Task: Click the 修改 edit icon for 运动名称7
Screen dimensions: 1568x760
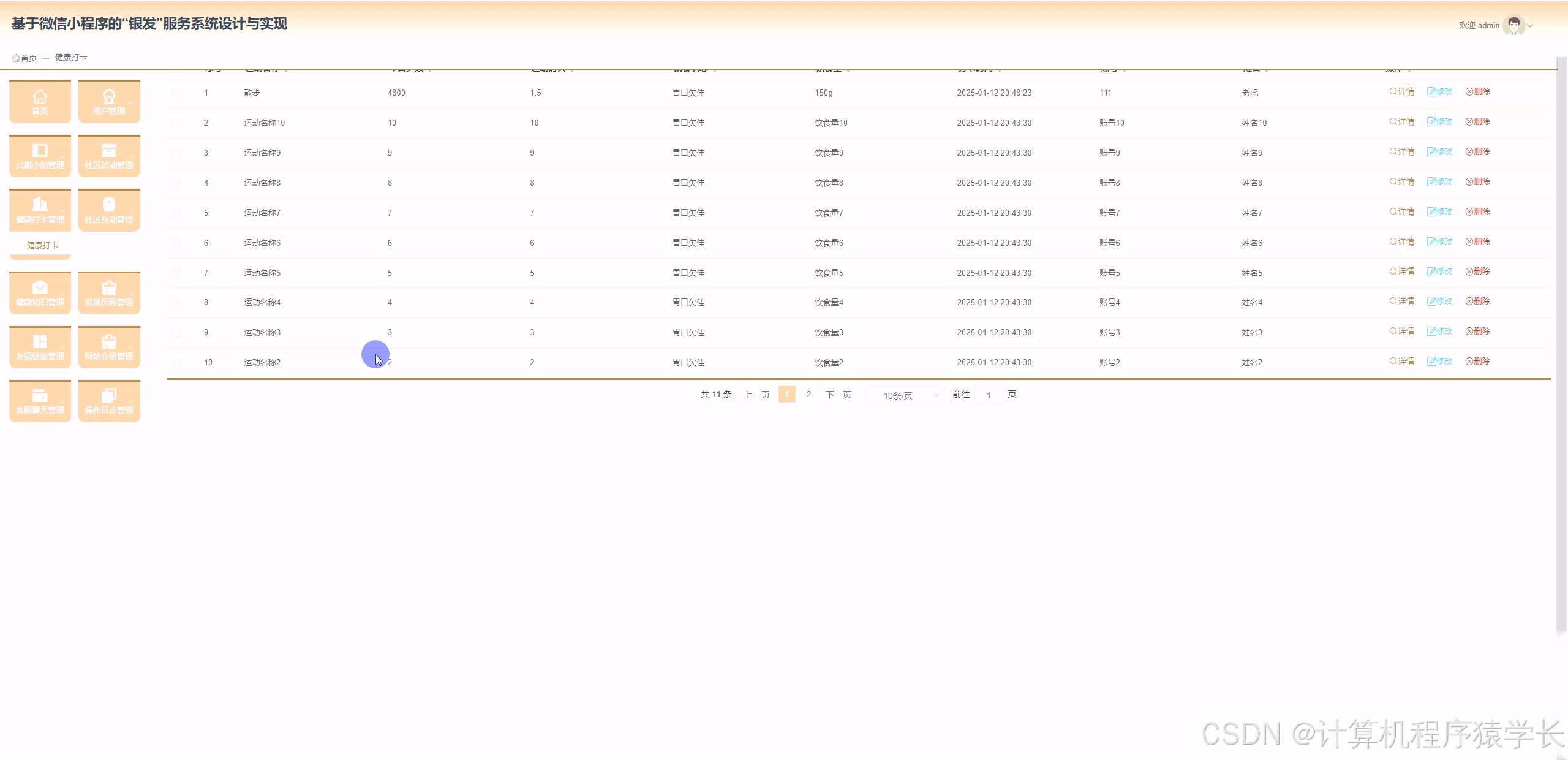Action: [1439, 212]
